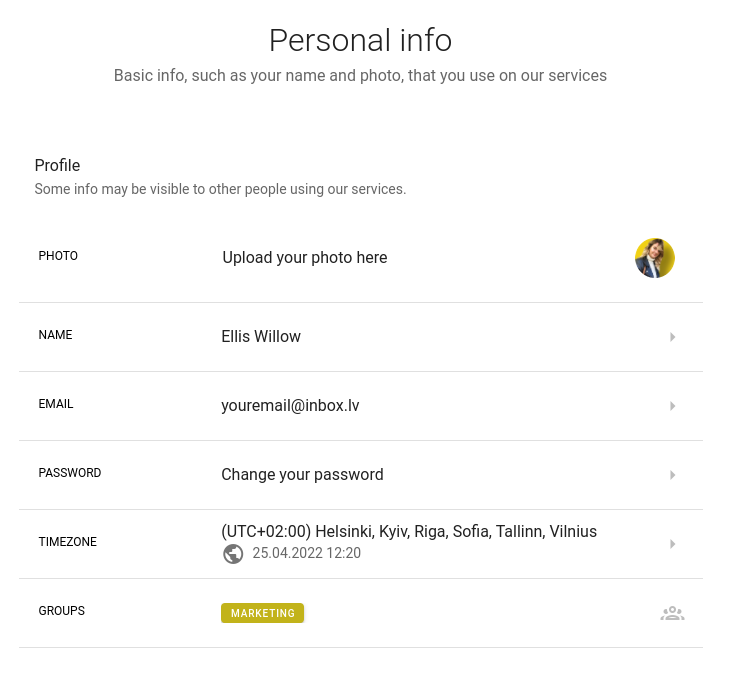The height and width of the screenshot is (693, 745).
Task: Open the Timezone row chevron
Action: click(x=672, y=544)
